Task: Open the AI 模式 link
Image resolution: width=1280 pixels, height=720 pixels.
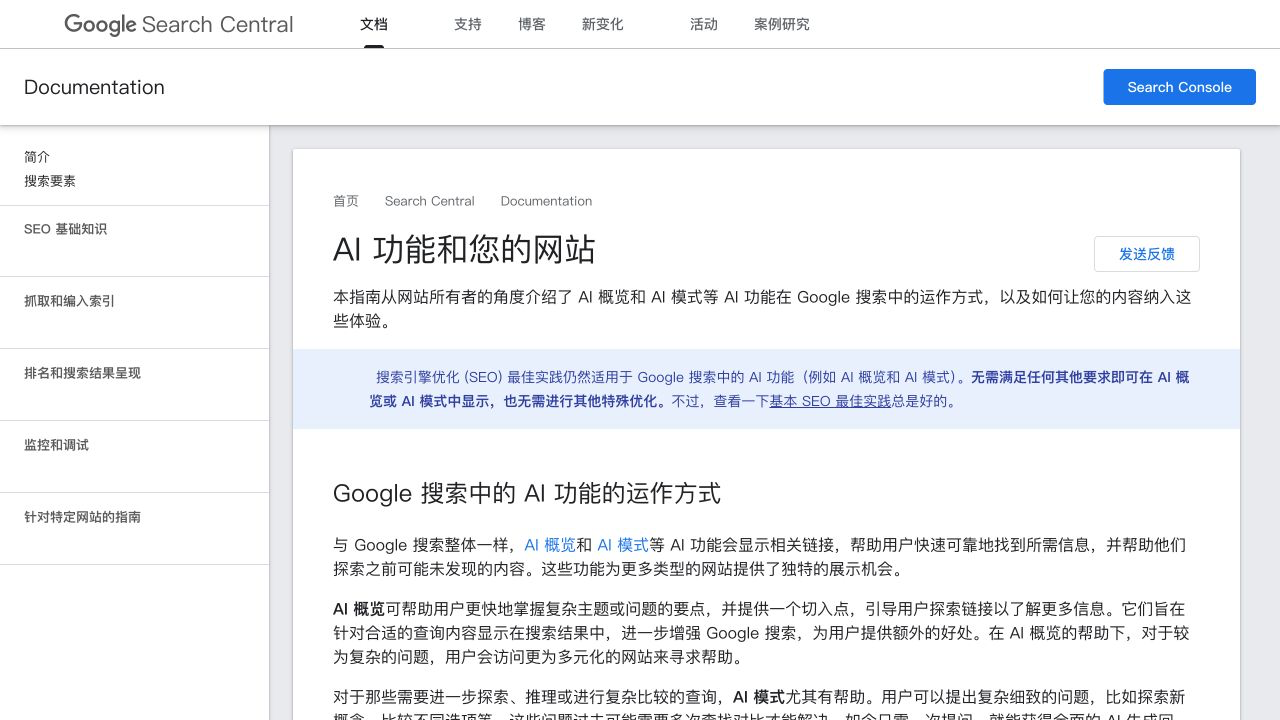Action: [623, 545]
